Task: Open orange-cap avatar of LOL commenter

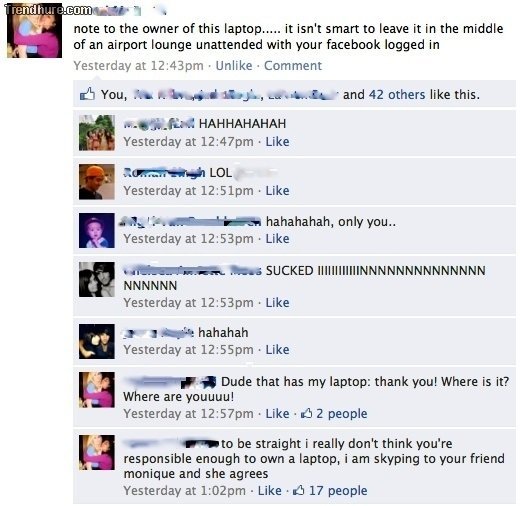Action: click(x=97, y=182)
